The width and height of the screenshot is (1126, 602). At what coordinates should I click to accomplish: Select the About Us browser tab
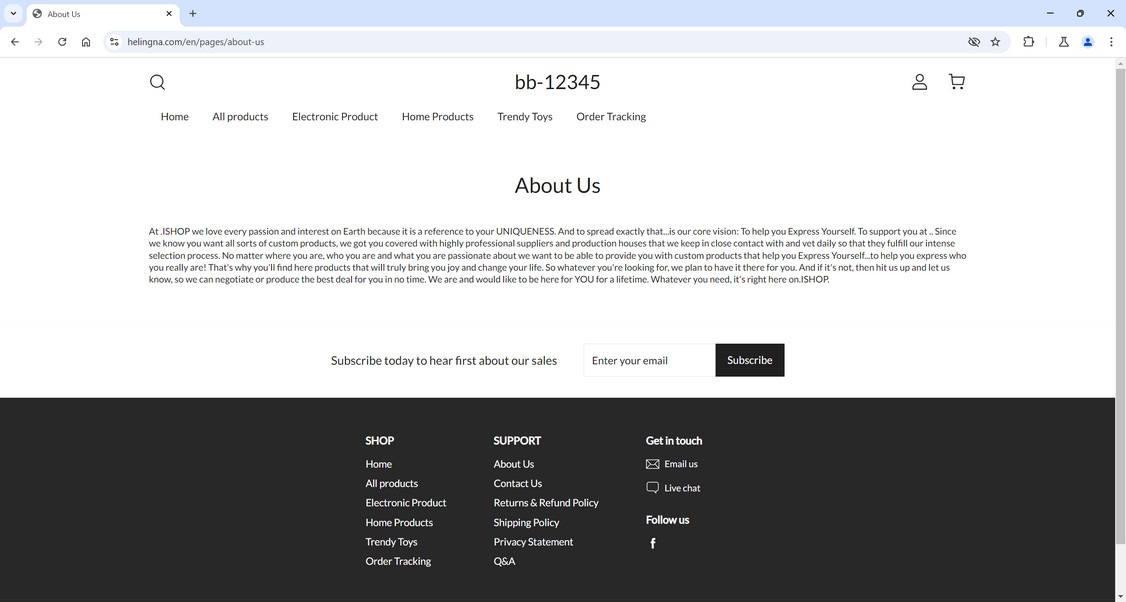tap(103, 14)
